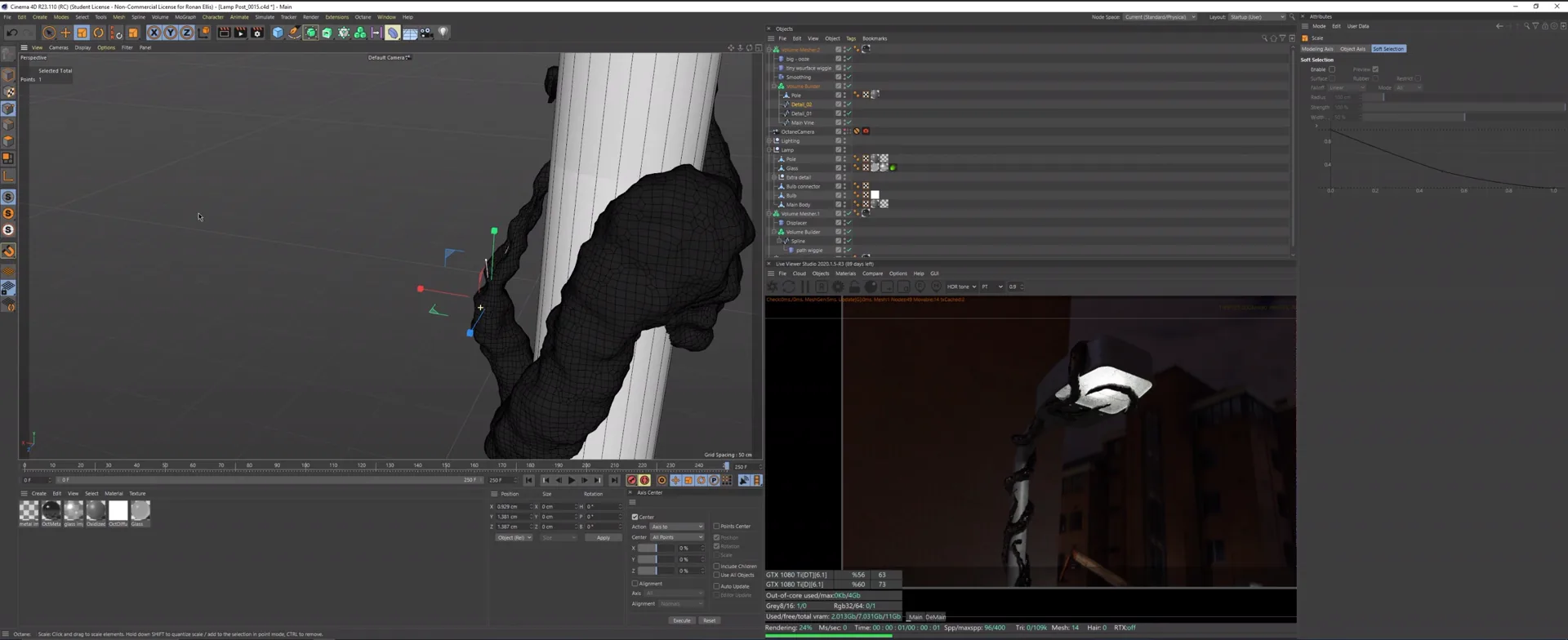Click the X percentage slider in Axis Center
The height and width of the screenshot is (640, 1568).
[657, 548]
